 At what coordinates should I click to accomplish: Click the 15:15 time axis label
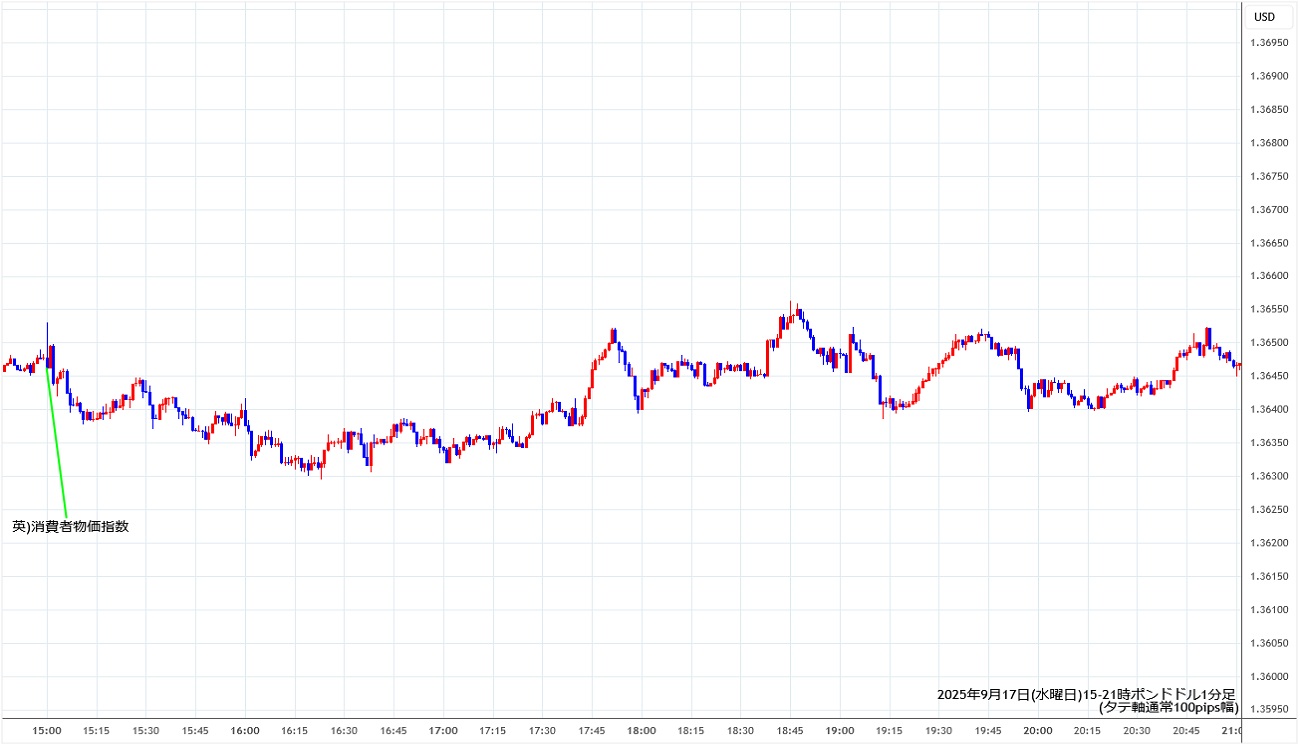click(x=96, y=731)
